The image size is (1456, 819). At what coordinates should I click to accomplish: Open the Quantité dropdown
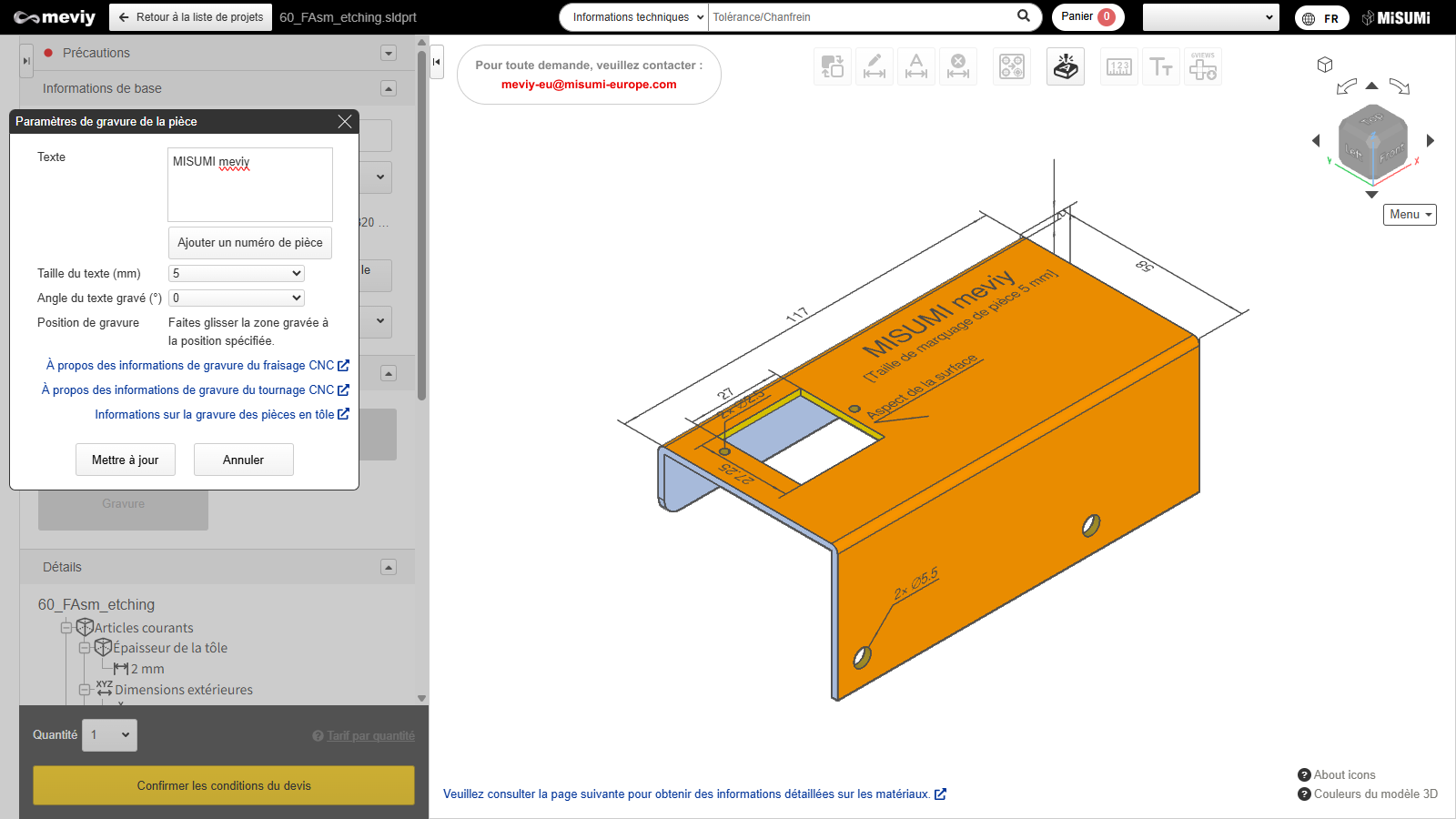coord(110,735)
